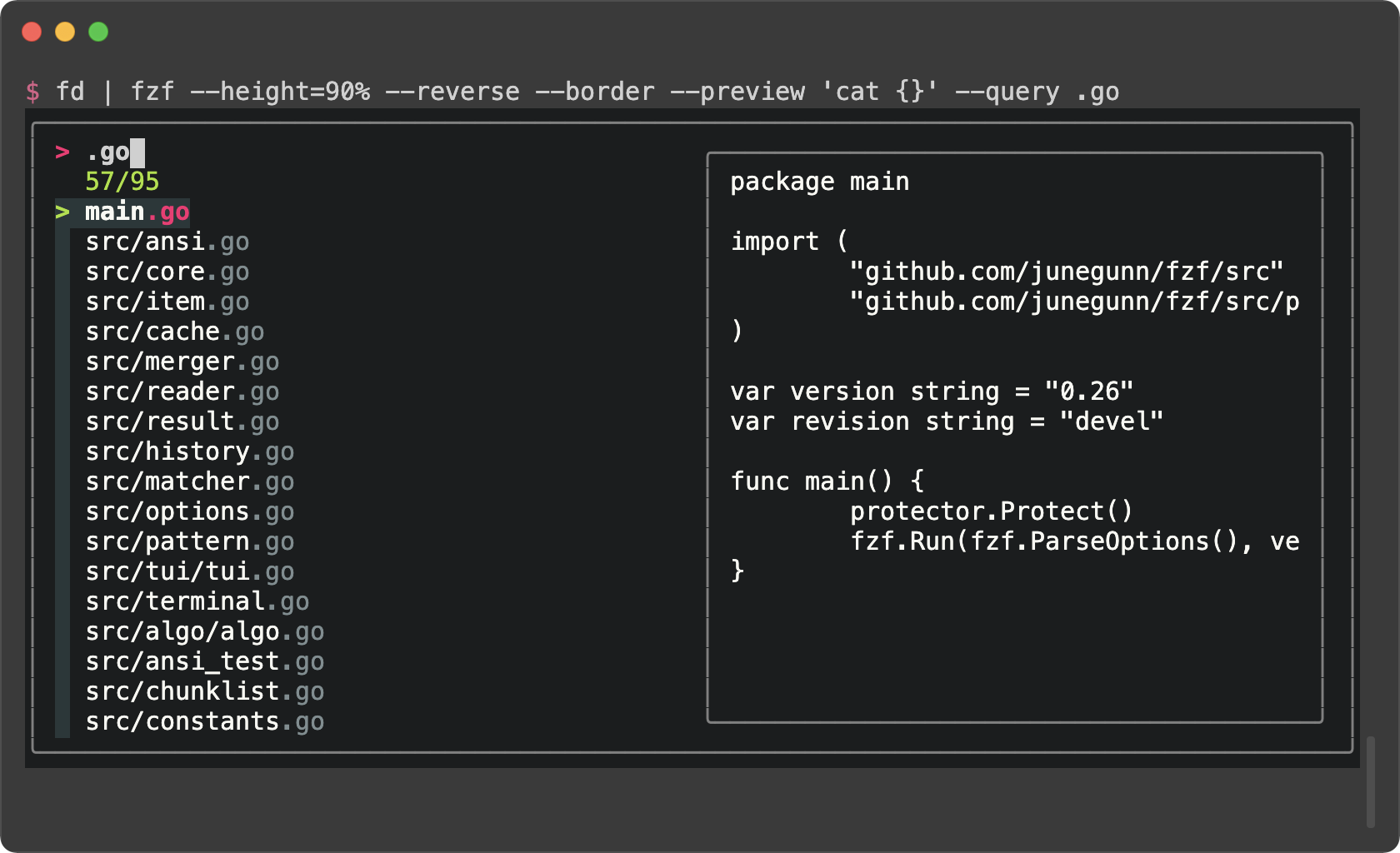Viewport: 1400px width, 853px height.
Task: Click the terminal window scrollbar
Action: pyautogui.click(x=1371, y=781)
